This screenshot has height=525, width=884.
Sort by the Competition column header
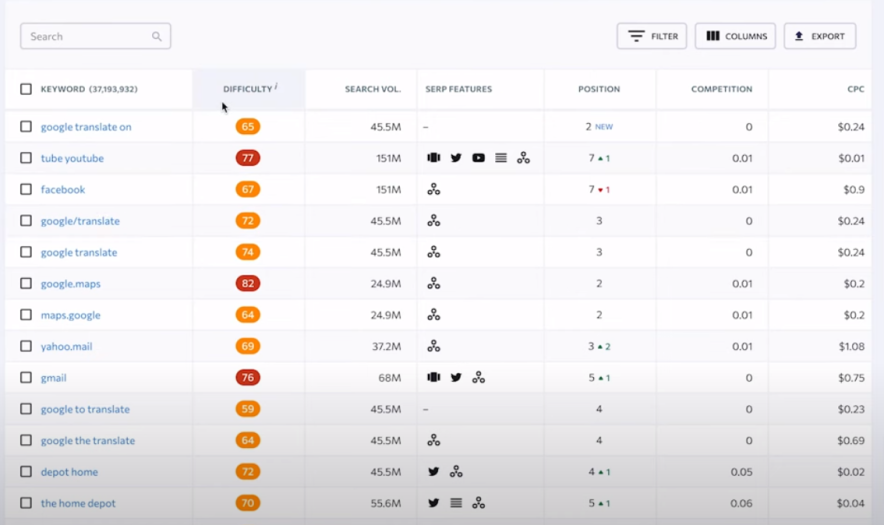(x=722, y=89)
